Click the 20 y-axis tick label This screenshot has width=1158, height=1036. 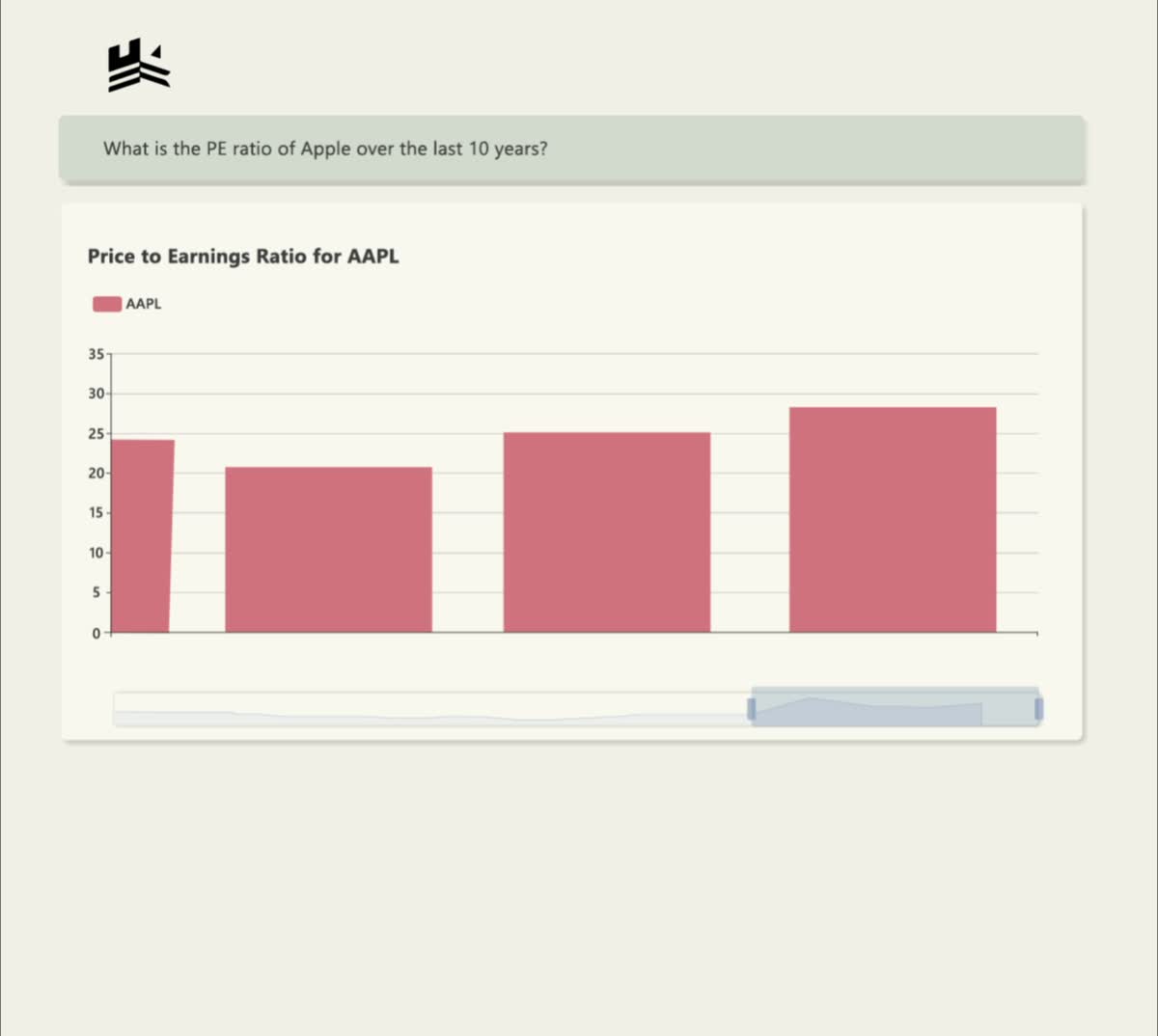click(x=96, y=474)
